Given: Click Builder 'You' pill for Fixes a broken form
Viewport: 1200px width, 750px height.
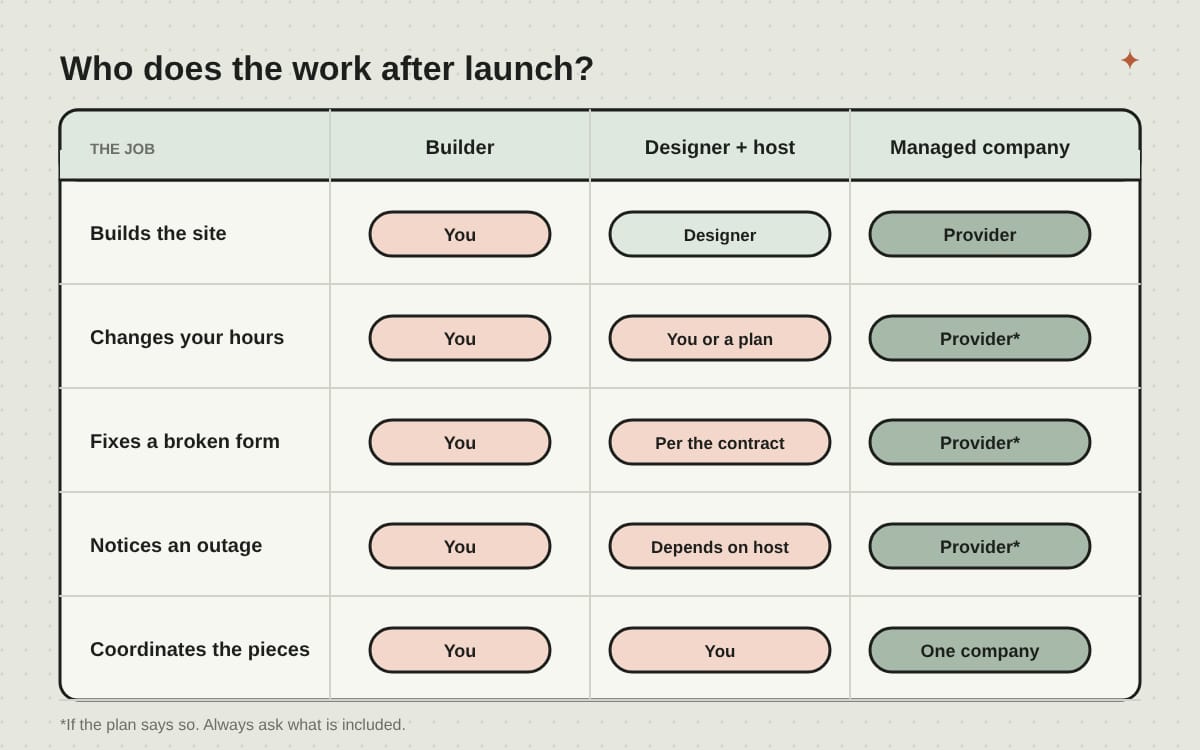Looking at the screenshot, I should [460, 442].
